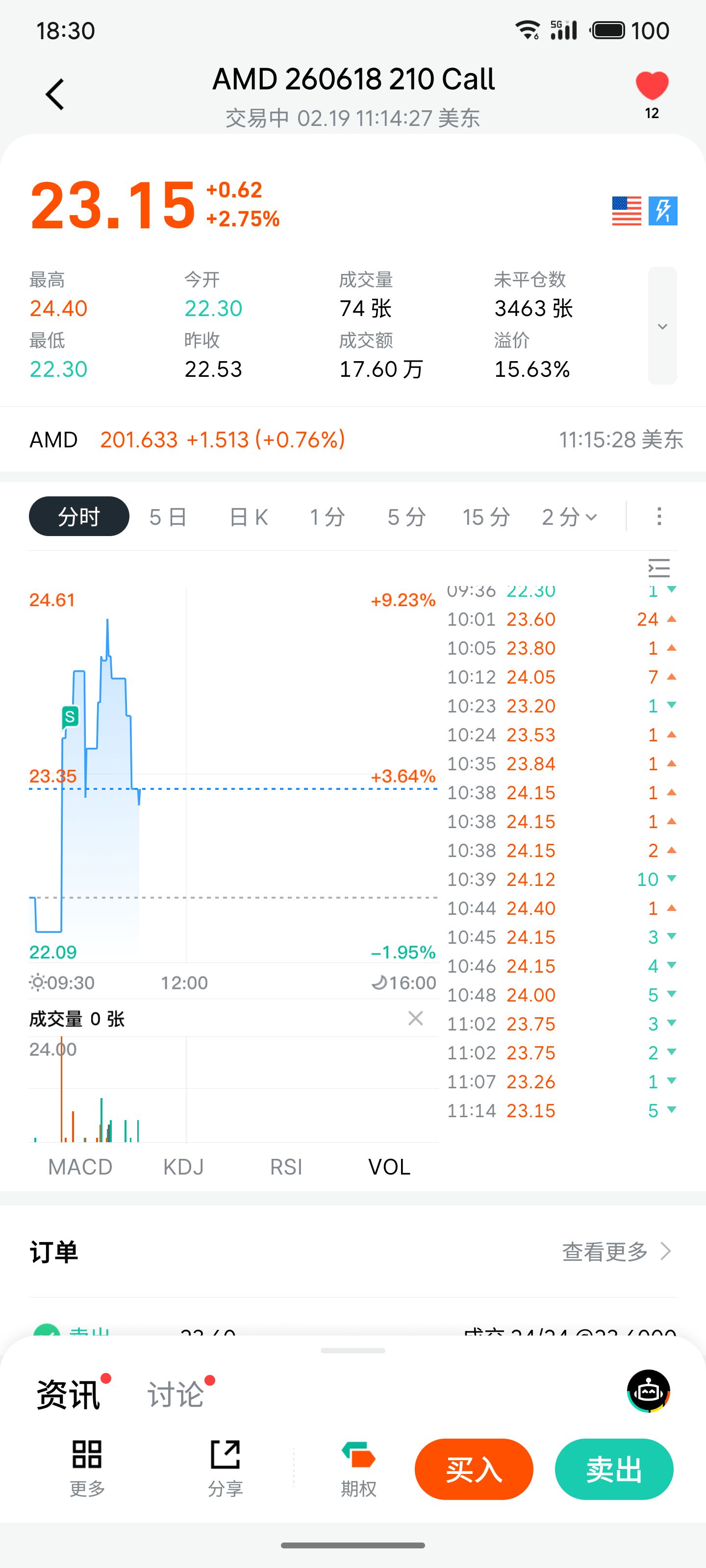Toggle the red heart favorite icon
The height and width of the screenshot is (1568, 706).
(652, 86)
